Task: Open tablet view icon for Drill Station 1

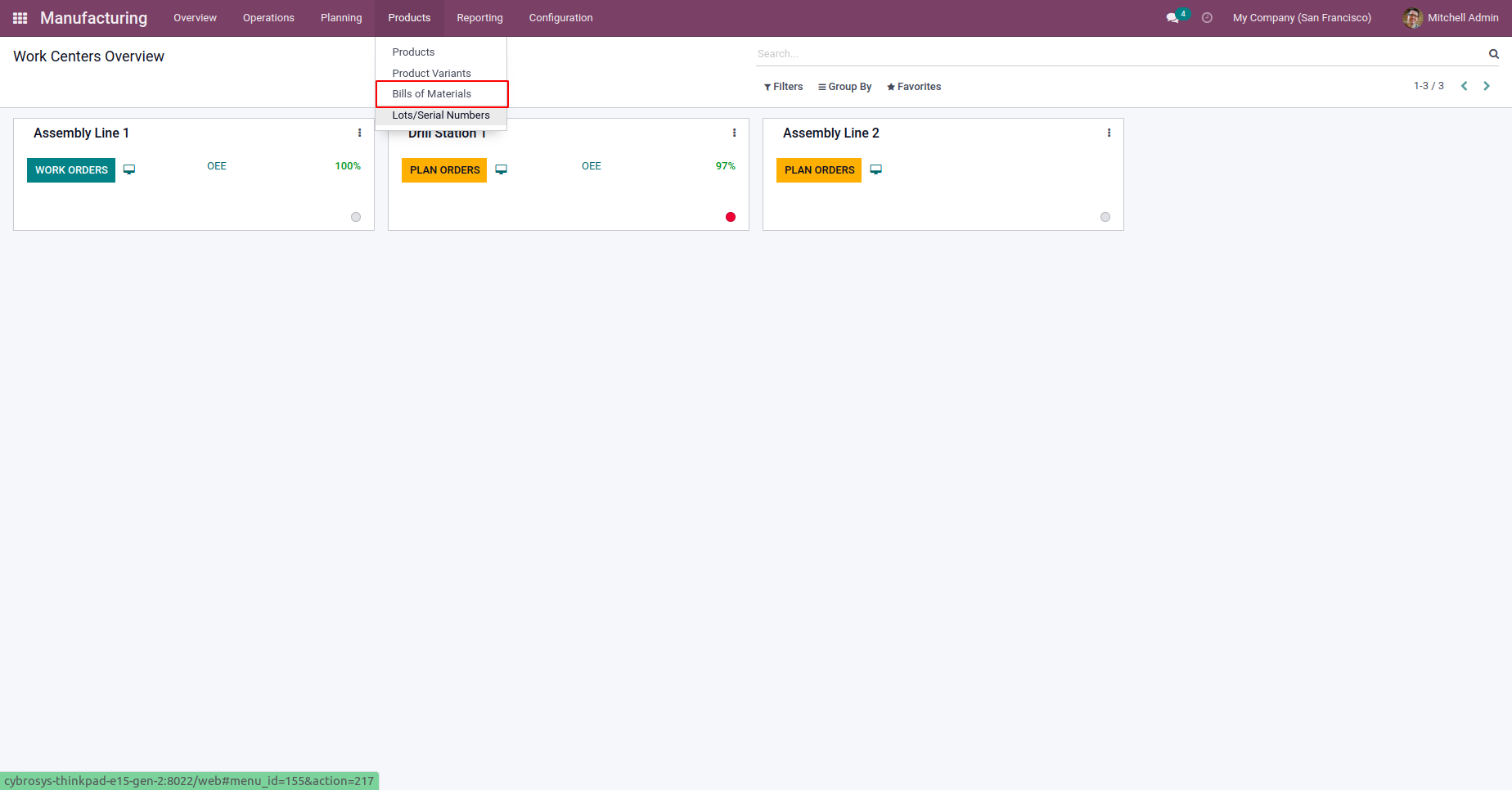Action: pos(502,169)
